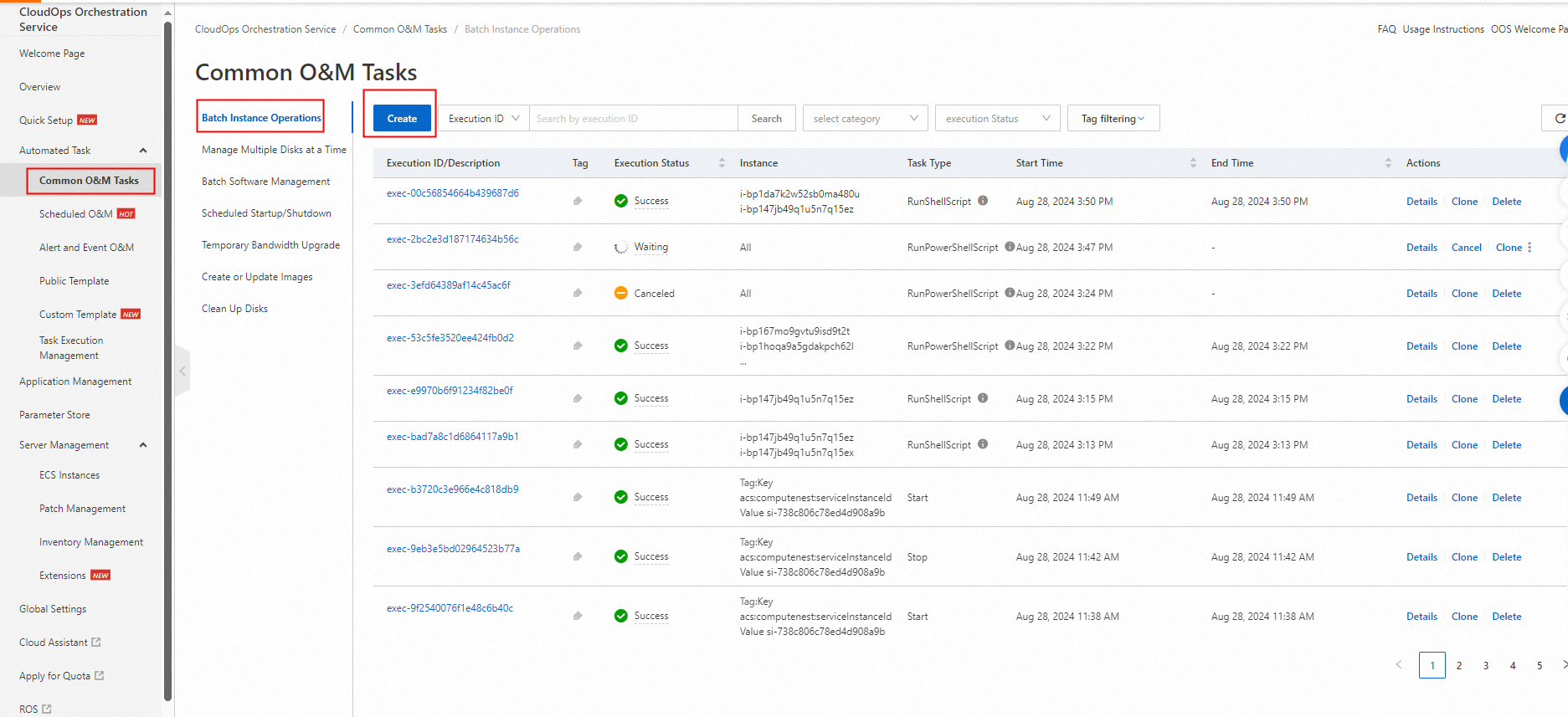Viewport: 1568px width, 717px height.
Task: Click info icon beside RunShellScript at 3:15 PM
Action: tap(983, 398)
